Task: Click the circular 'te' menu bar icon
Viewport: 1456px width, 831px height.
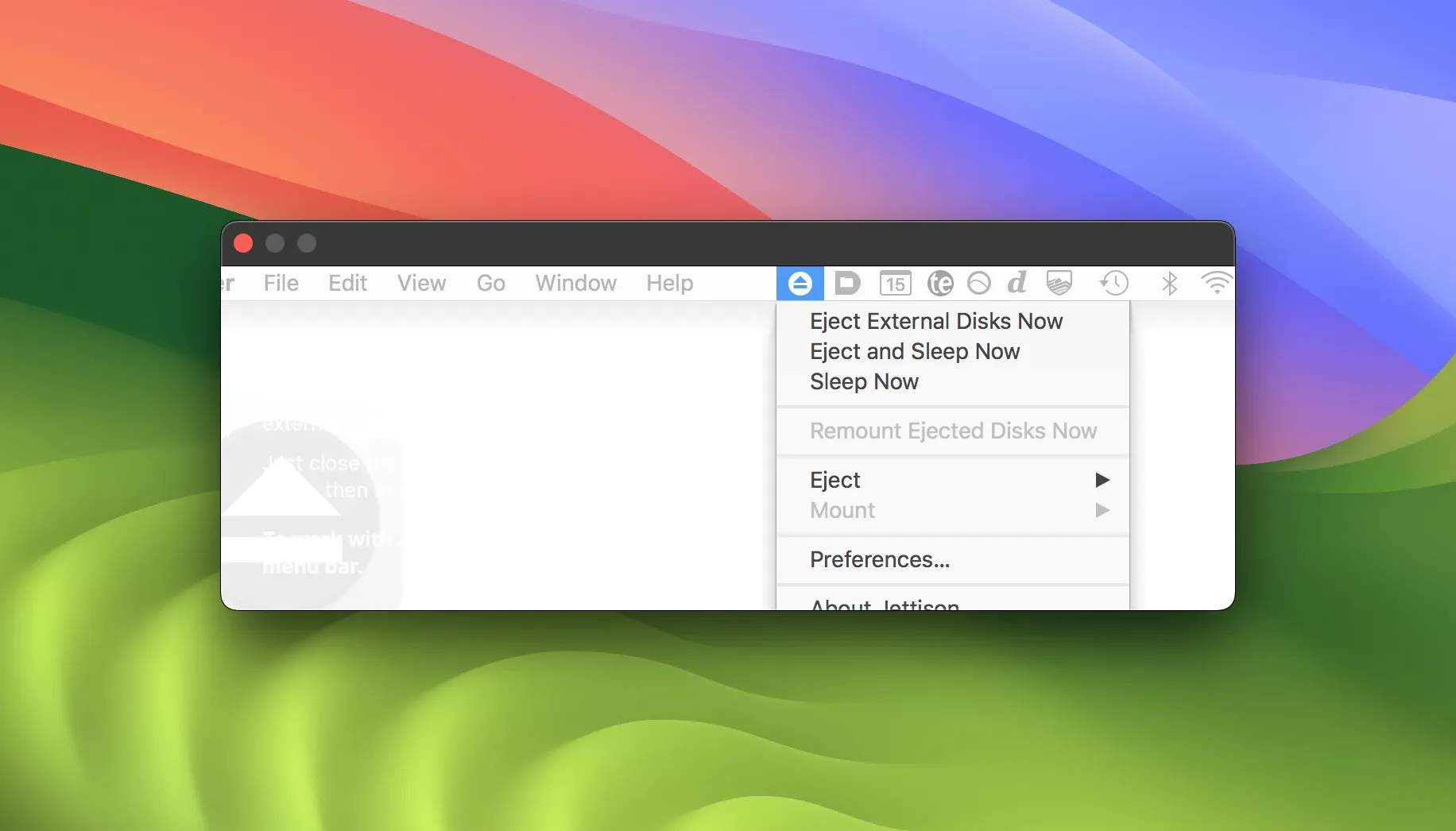Action: point(940,284)
